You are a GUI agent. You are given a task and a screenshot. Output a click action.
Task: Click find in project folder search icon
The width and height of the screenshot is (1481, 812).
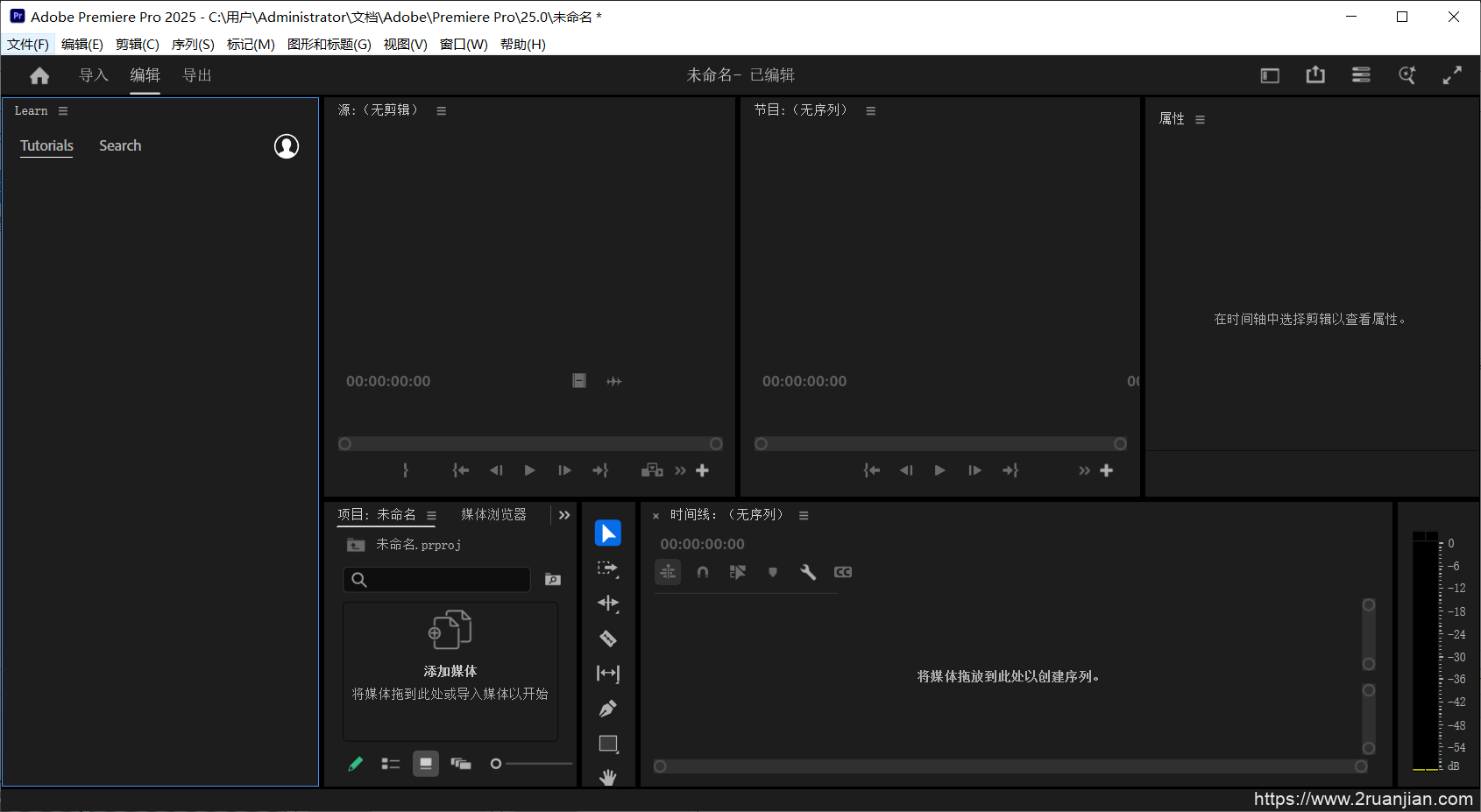click(553, 579)
